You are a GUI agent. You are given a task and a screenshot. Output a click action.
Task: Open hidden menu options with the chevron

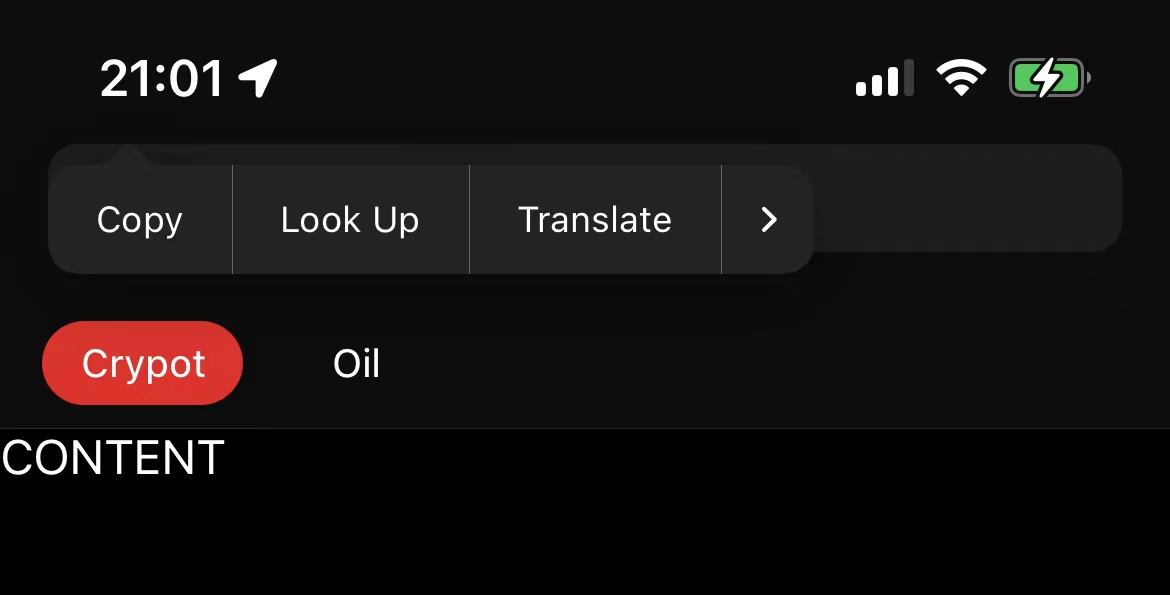pos(767,219)
